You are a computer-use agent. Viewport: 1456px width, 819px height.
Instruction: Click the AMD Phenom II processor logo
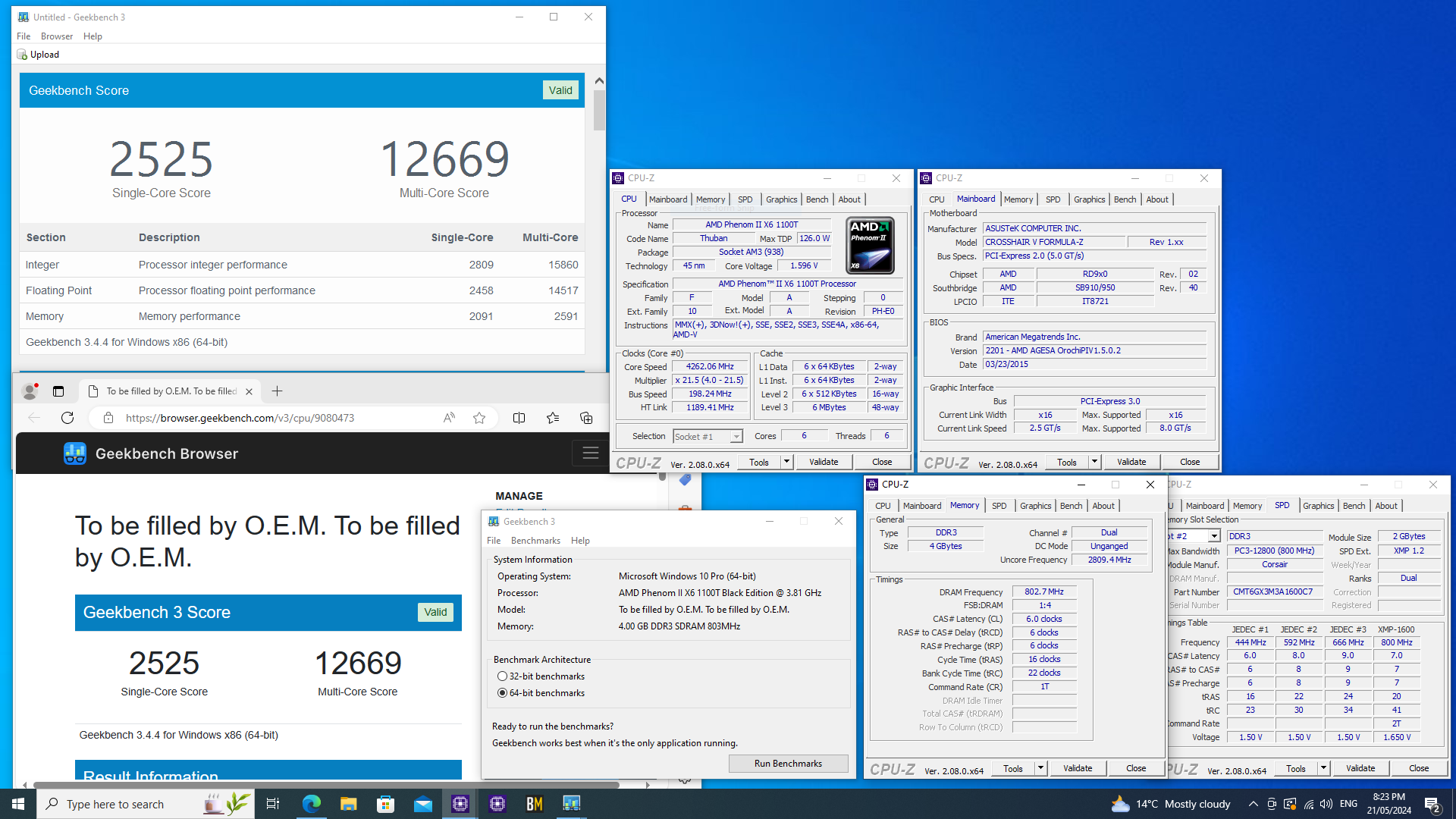pos(870,245)
